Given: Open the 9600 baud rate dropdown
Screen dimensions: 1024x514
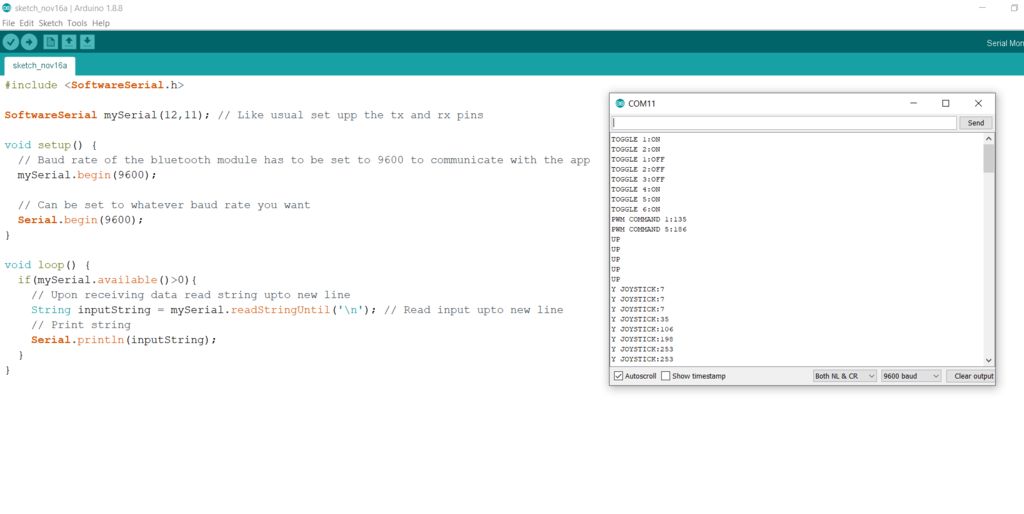Looking at the screenshot, I should 911,376.
